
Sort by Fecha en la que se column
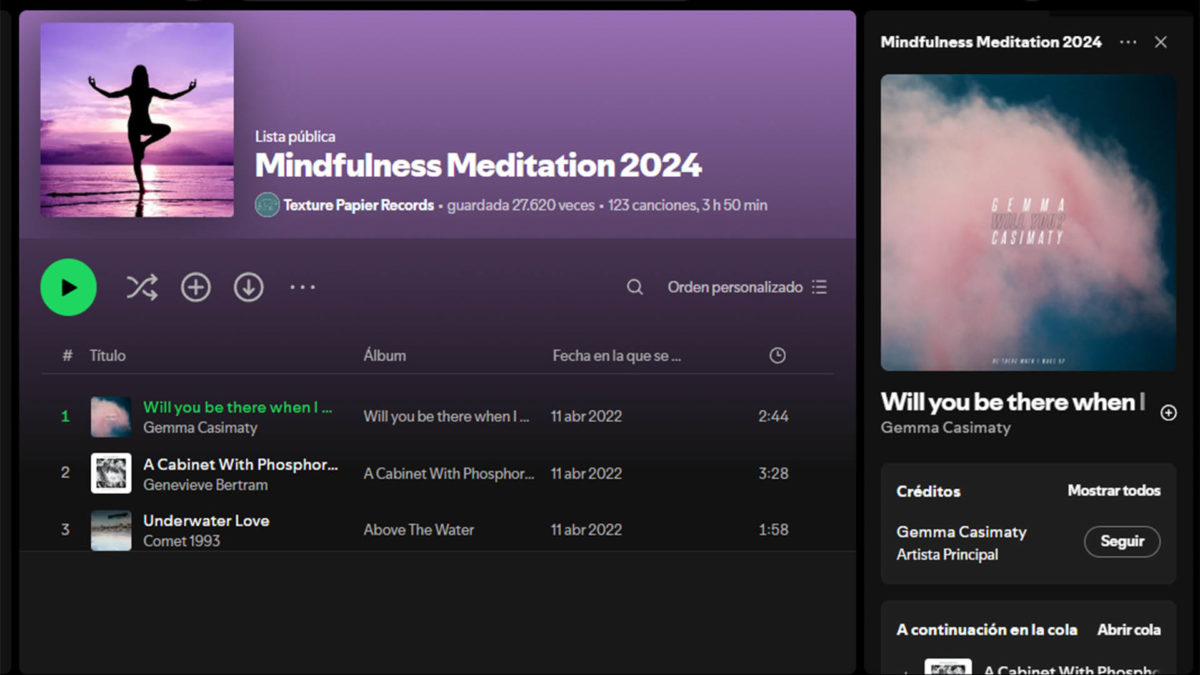[617, 356]
